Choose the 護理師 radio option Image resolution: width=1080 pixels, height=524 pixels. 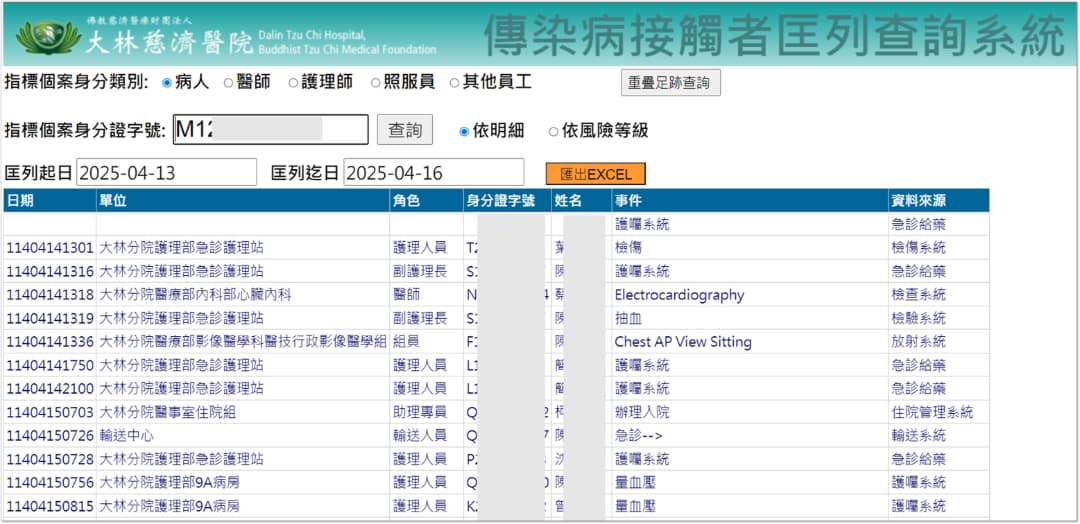tap(293, 83)
